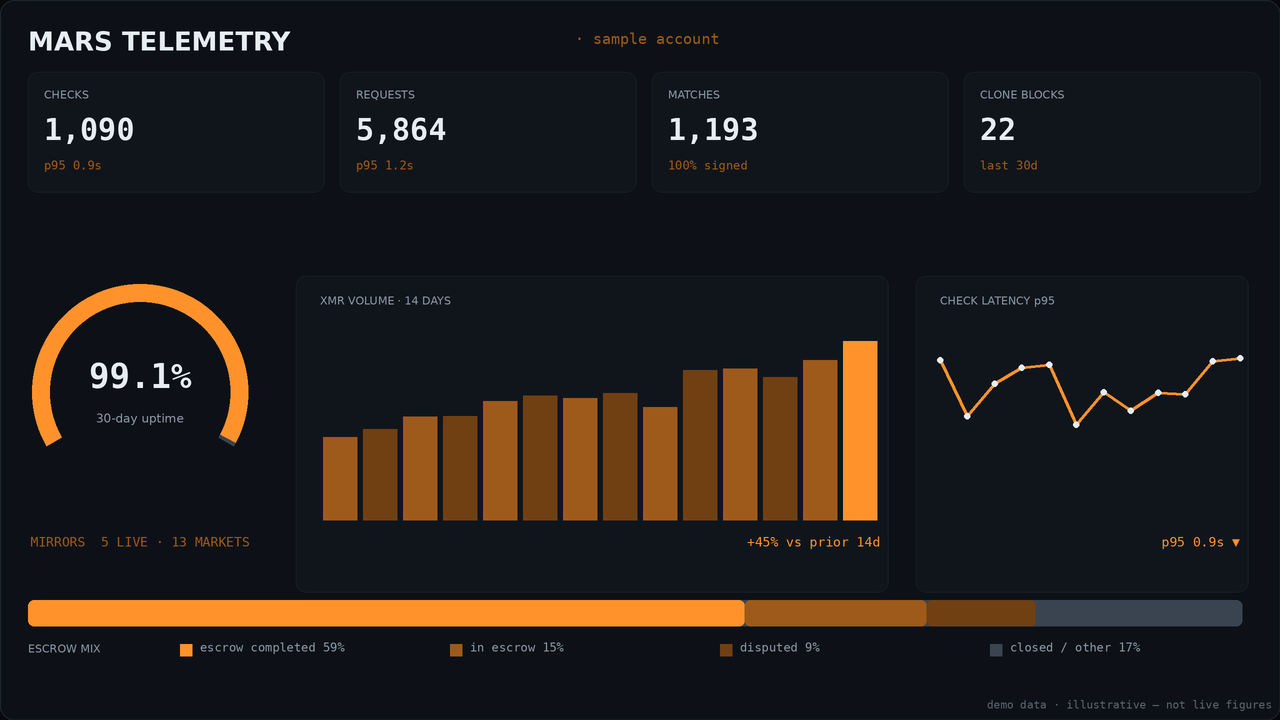Click the down triangle after the latency "p95 0.9s"
Screen dimensions: 1280x720
1236,542
